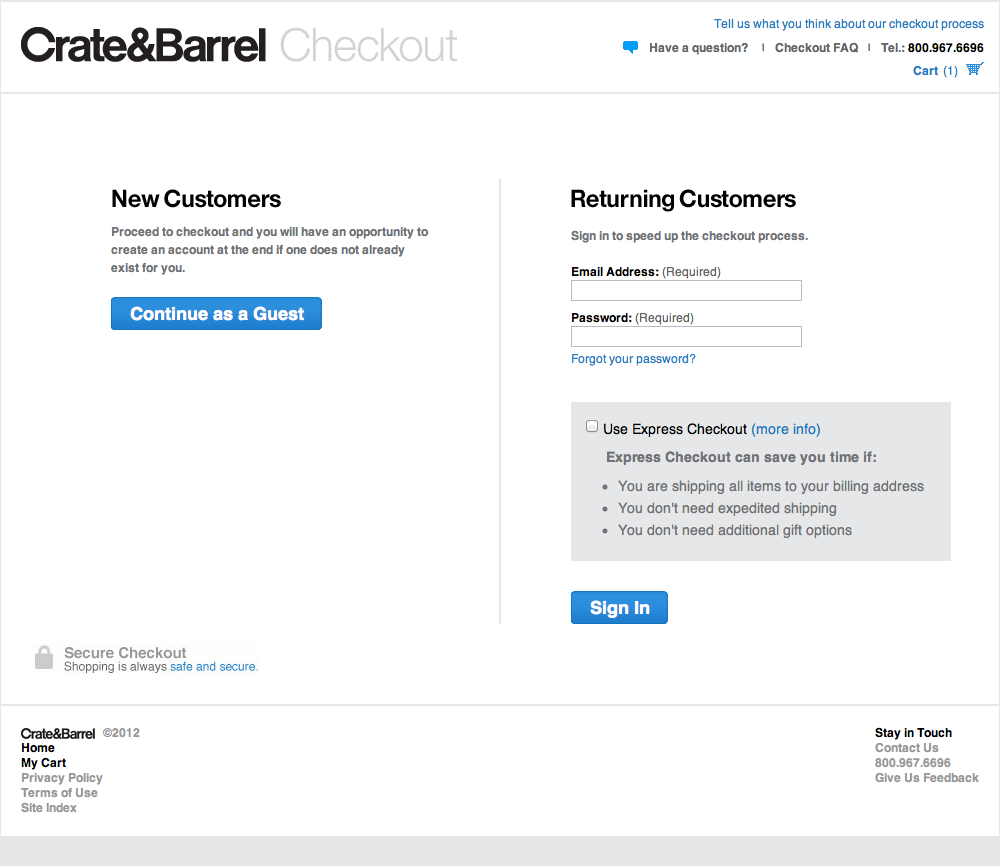Open the Privacy Policy page
Image resolution: width=1000 pixels, height=866 pixels.
point(62,777)
